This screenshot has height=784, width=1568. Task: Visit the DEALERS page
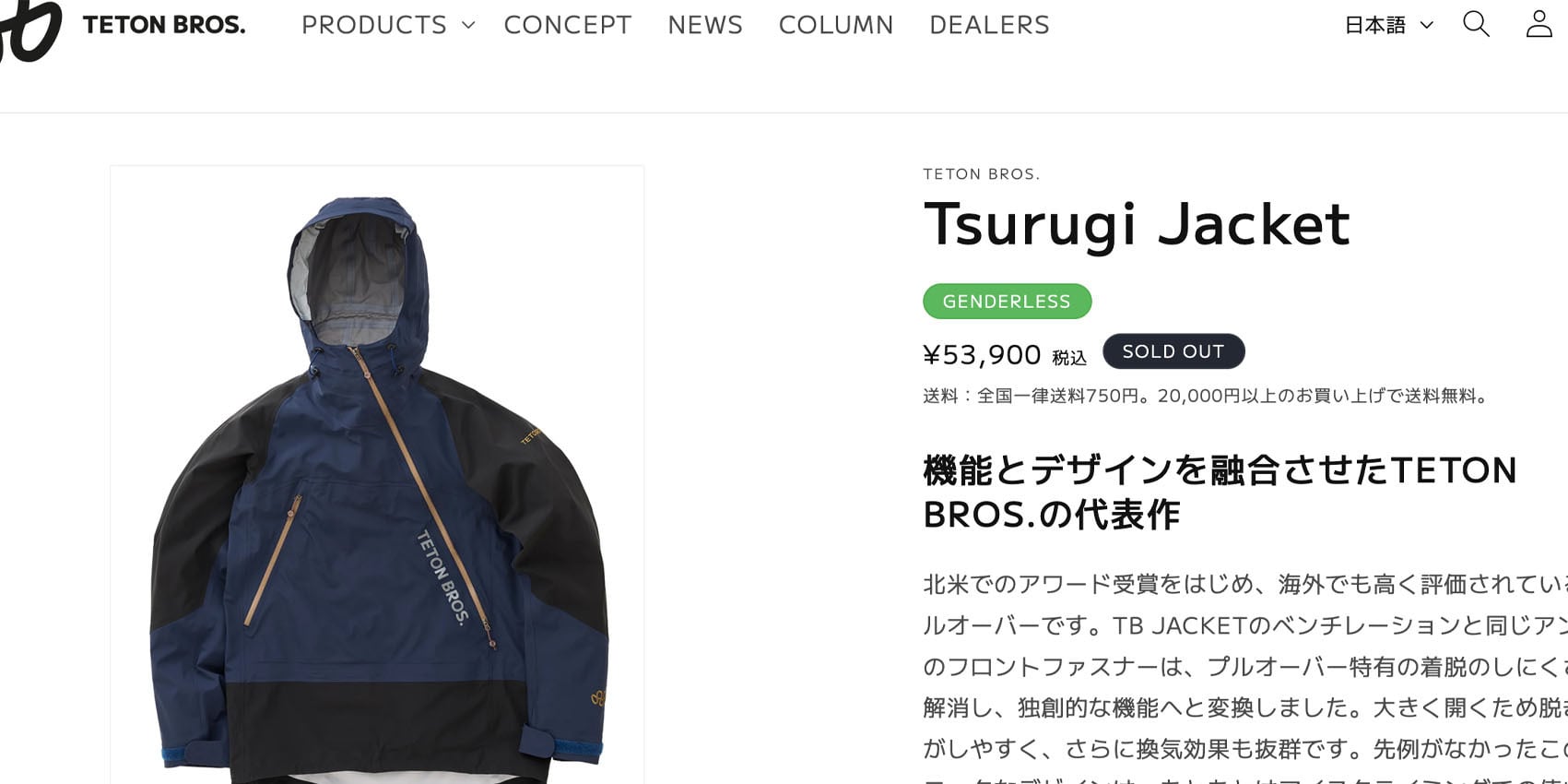989,25
